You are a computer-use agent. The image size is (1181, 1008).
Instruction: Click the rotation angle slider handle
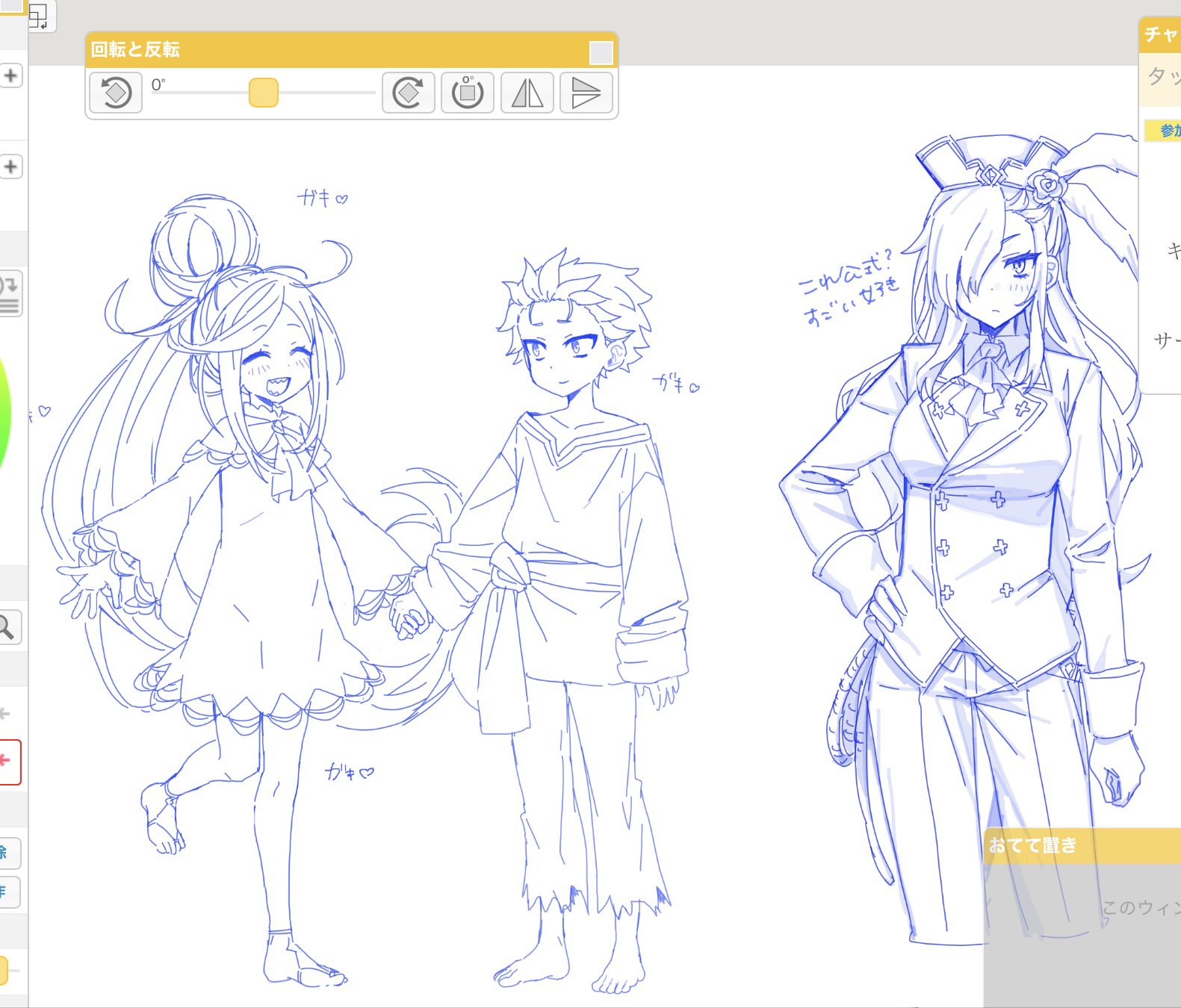pyautogui.click(x=264, y=93)
